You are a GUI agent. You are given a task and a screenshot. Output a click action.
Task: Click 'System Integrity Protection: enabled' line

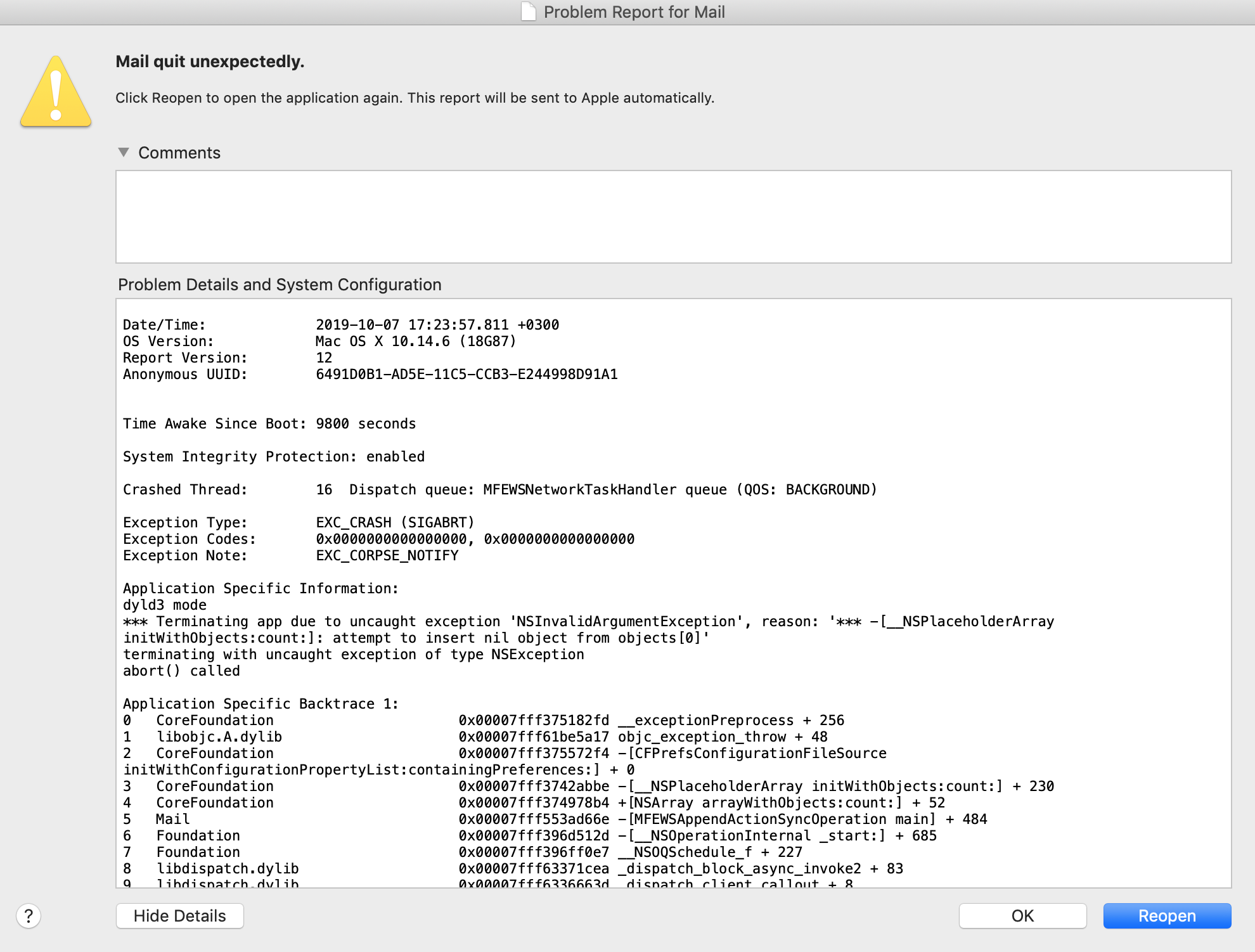point(274,456)
